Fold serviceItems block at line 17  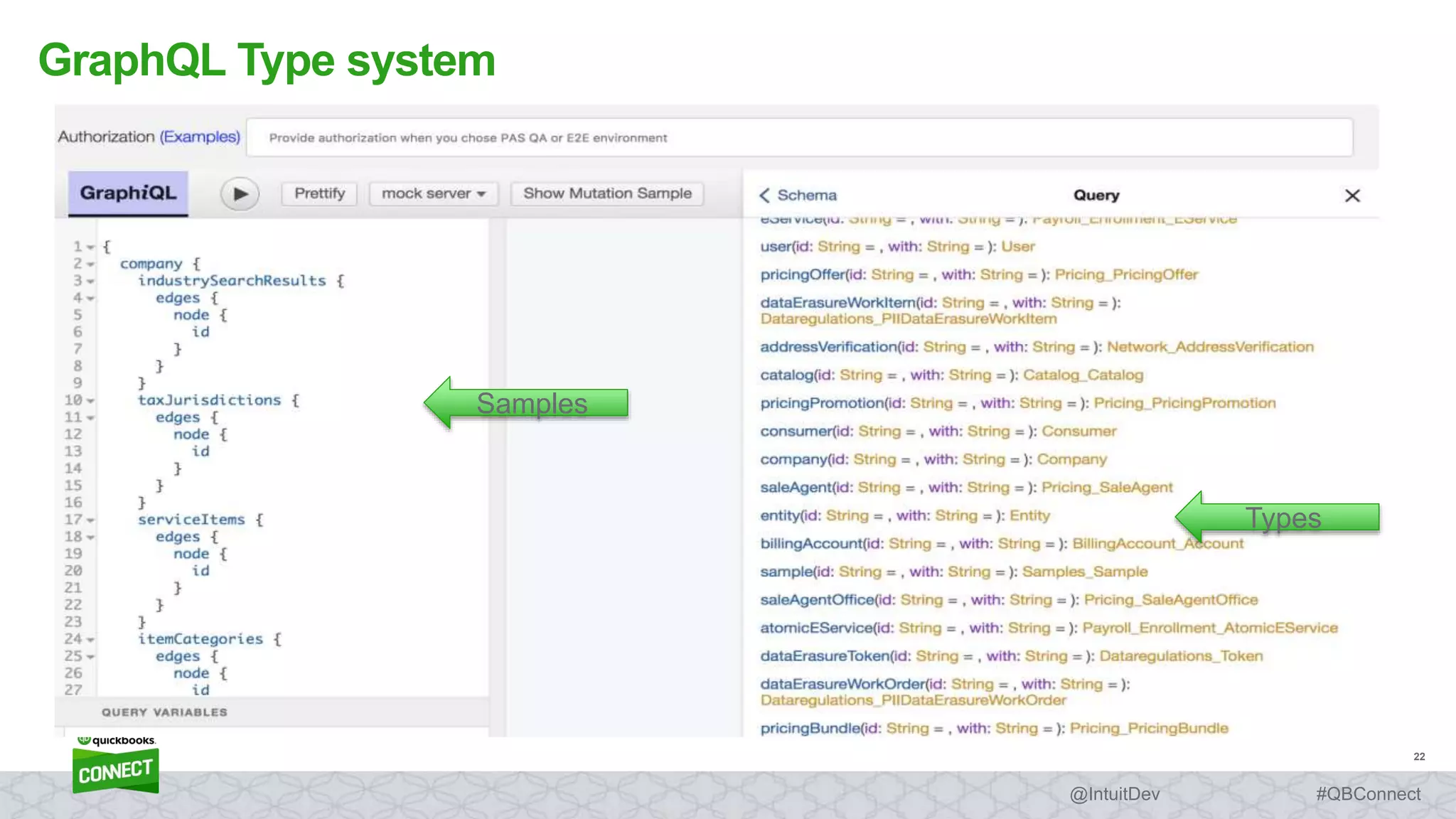click(x=90, y=520)
